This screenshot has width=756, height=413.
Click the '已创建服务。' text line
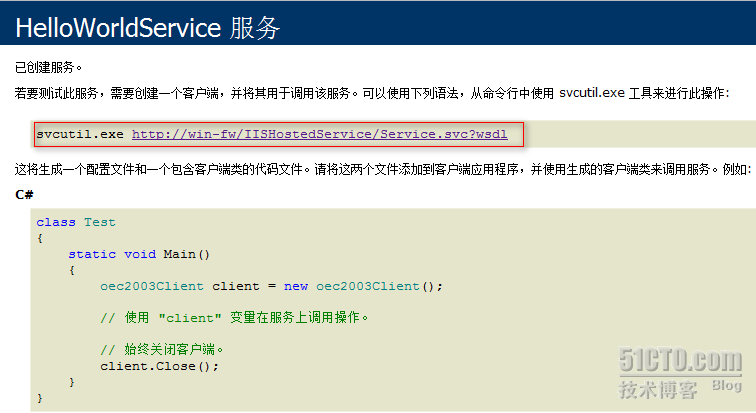(48, 67)
